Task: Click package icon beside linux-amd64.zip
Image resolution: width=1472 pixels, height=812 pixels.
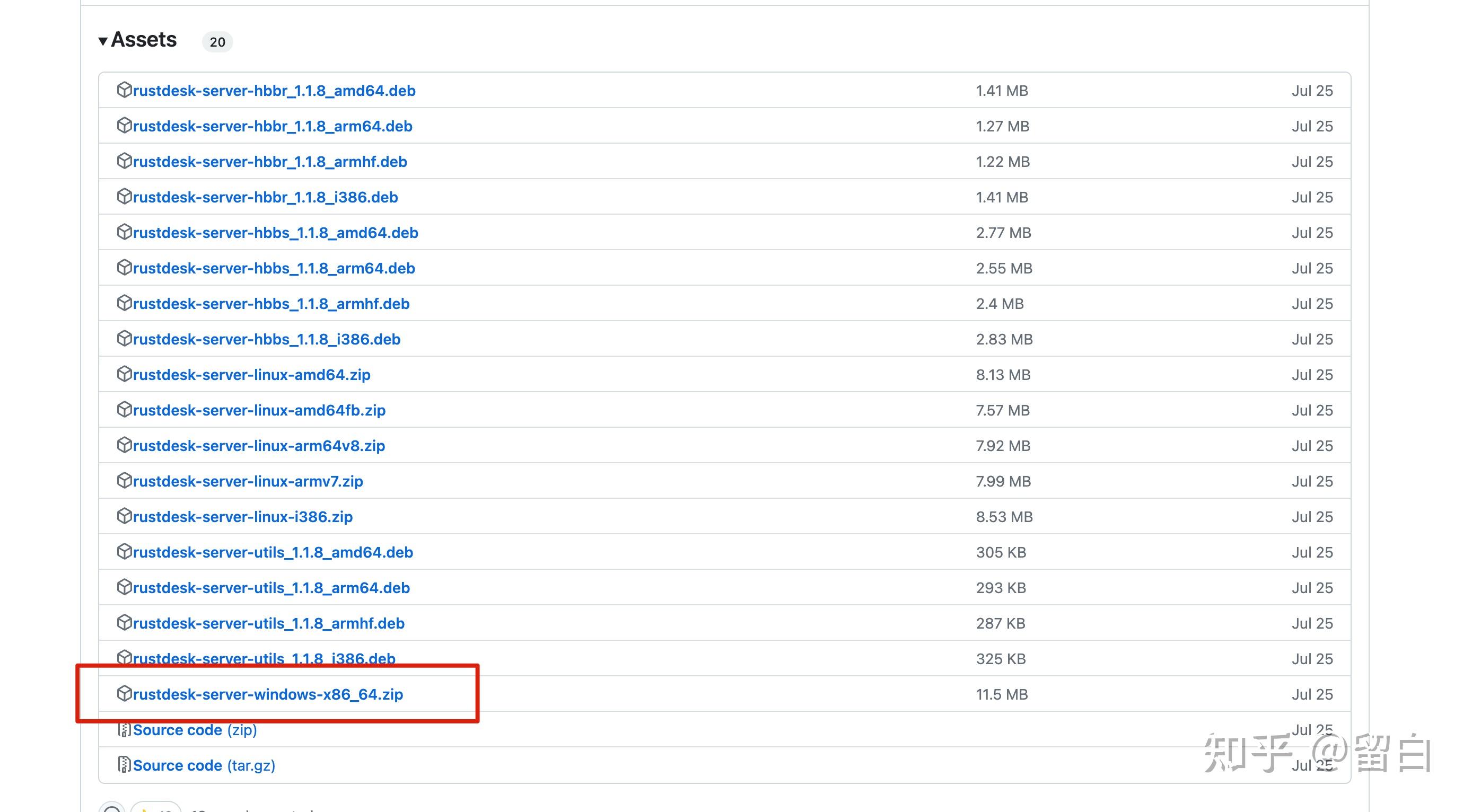Action: coord(124,374)
